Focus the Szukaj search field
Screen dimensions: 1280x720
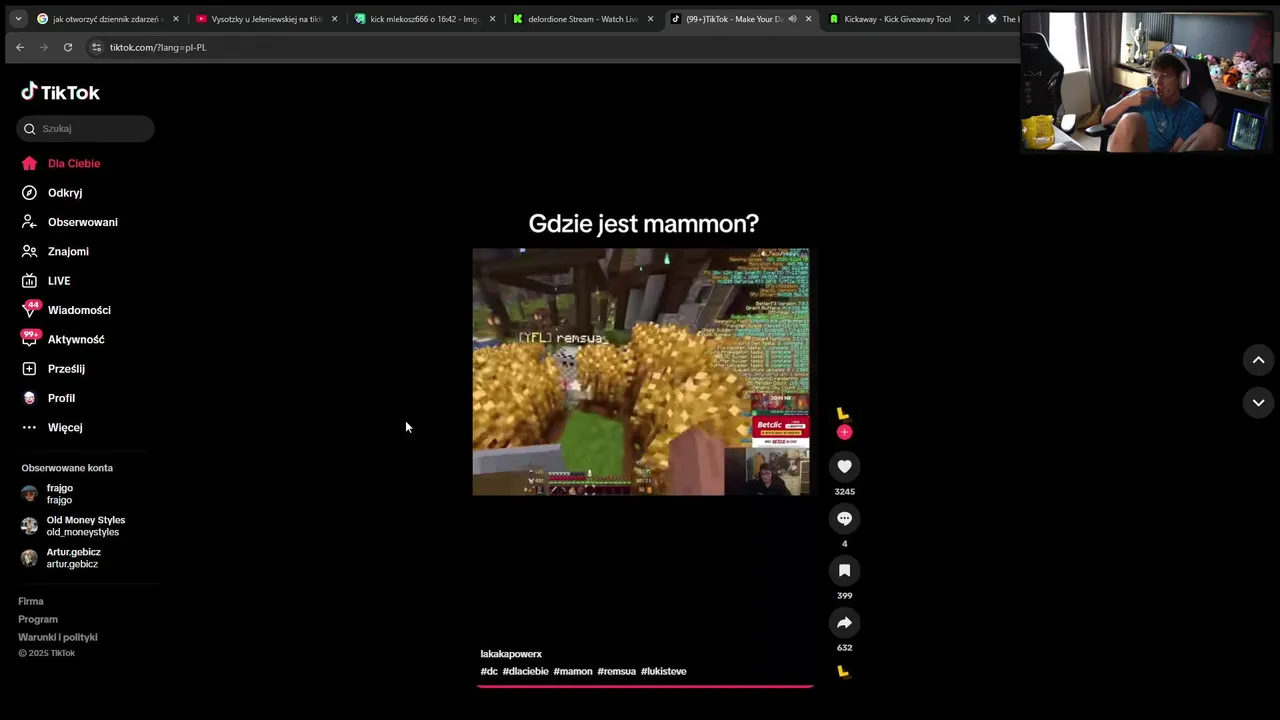(85, 128)
